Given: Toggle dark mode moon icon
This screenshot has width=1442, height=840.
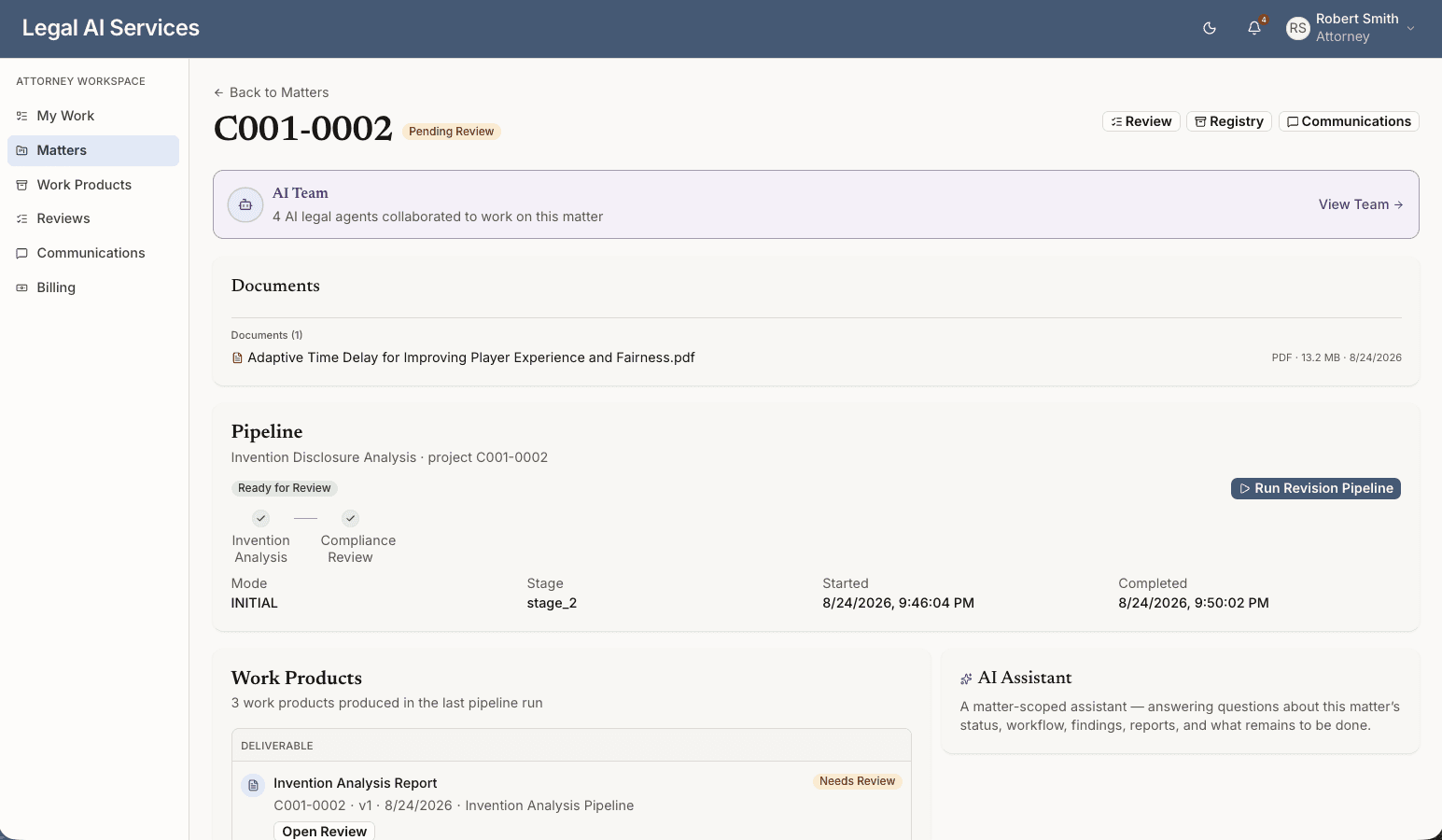Looking at the screenshot, I should (1210, 28).
